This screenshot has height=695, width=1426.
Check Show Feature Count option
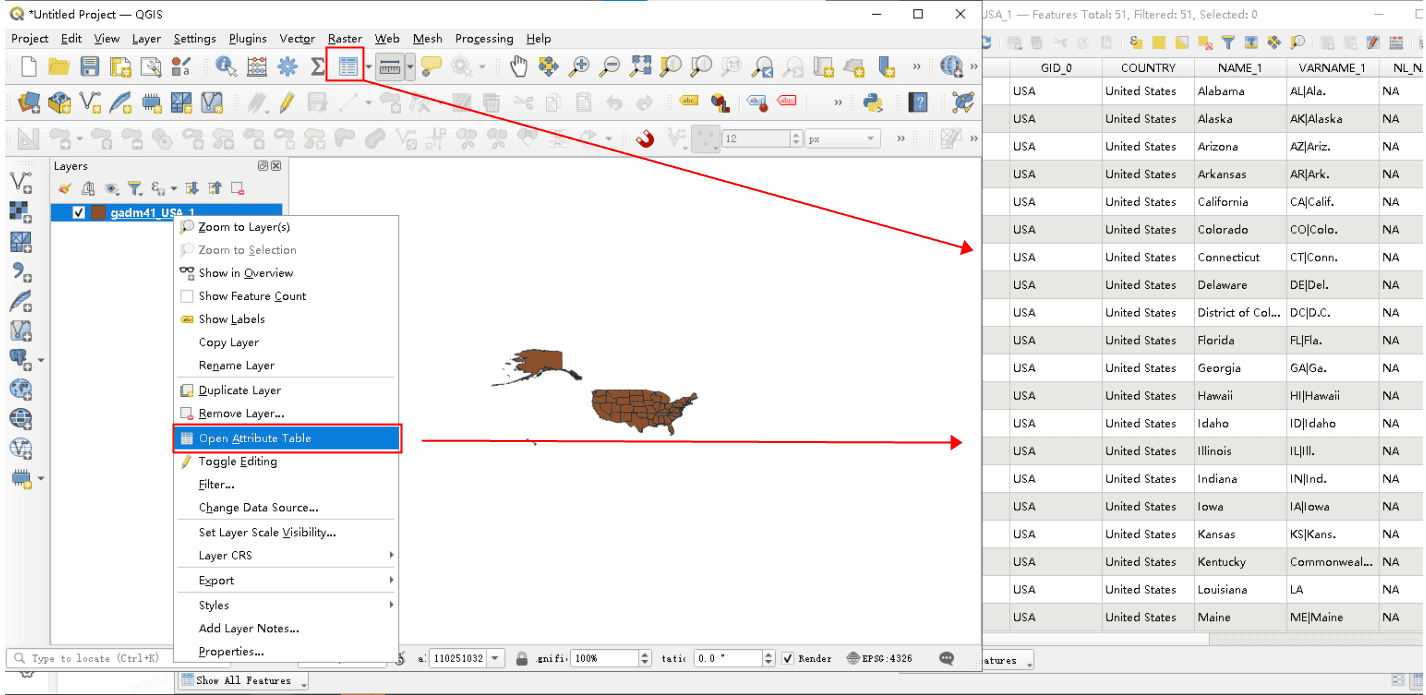pyautogui.click(x=186, y=296)
